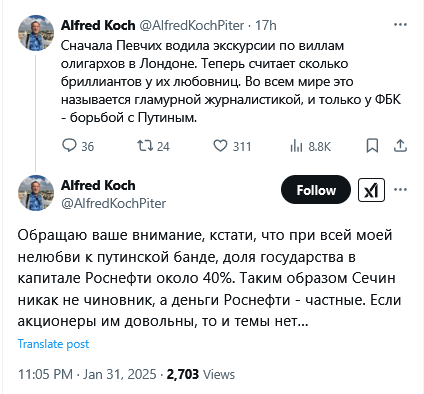Open Grok xI explain icon
Image resolution: width=424 pixels, height=394 pixels.
[x=371, y=190]
